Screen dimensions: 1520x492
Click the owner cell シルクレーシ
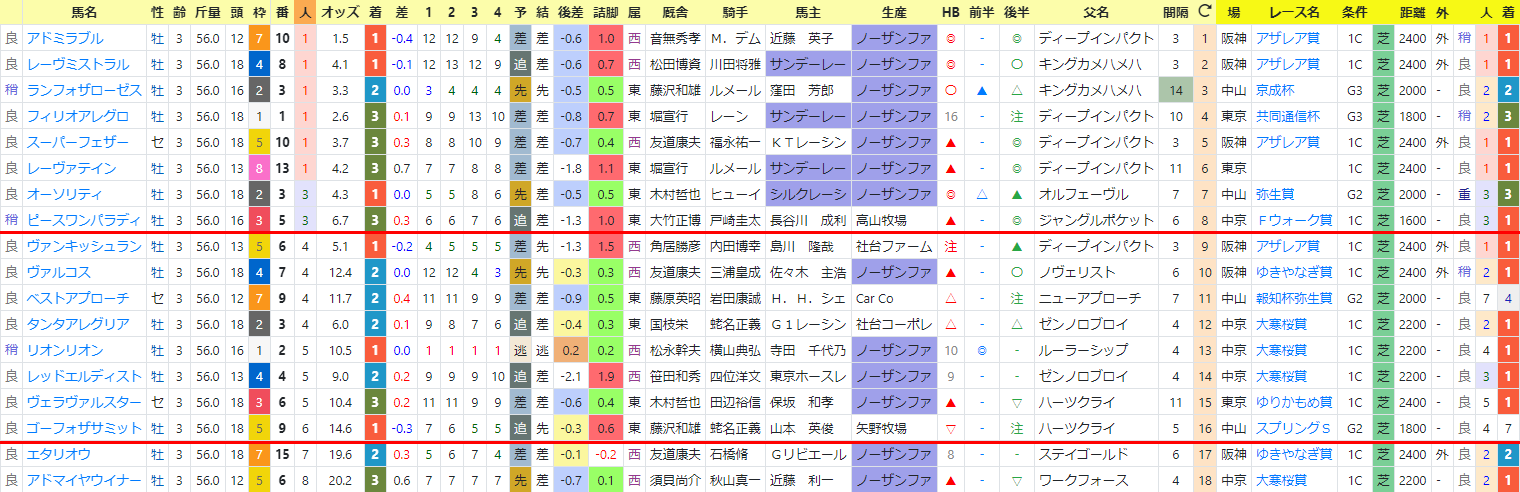(x=808, y=195)
